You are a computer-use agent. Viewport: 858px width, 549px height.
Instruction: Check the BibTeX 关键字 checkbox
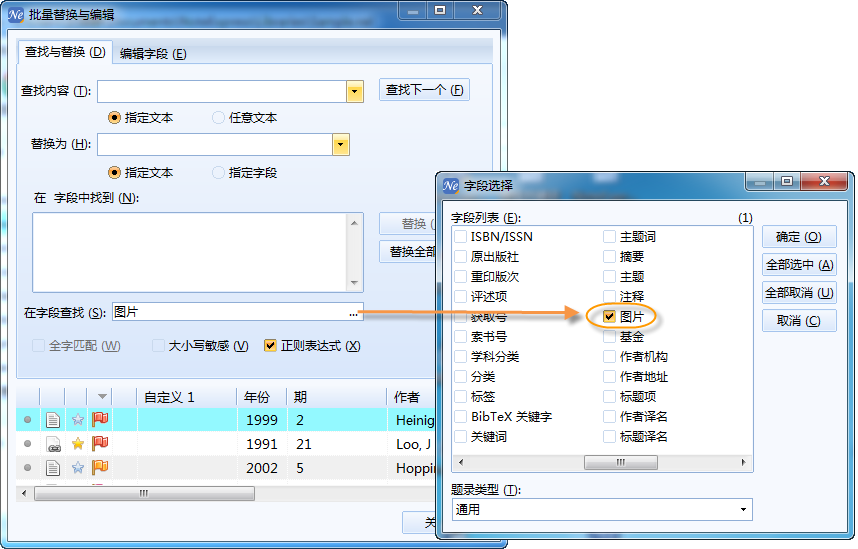tap(461, 417)
